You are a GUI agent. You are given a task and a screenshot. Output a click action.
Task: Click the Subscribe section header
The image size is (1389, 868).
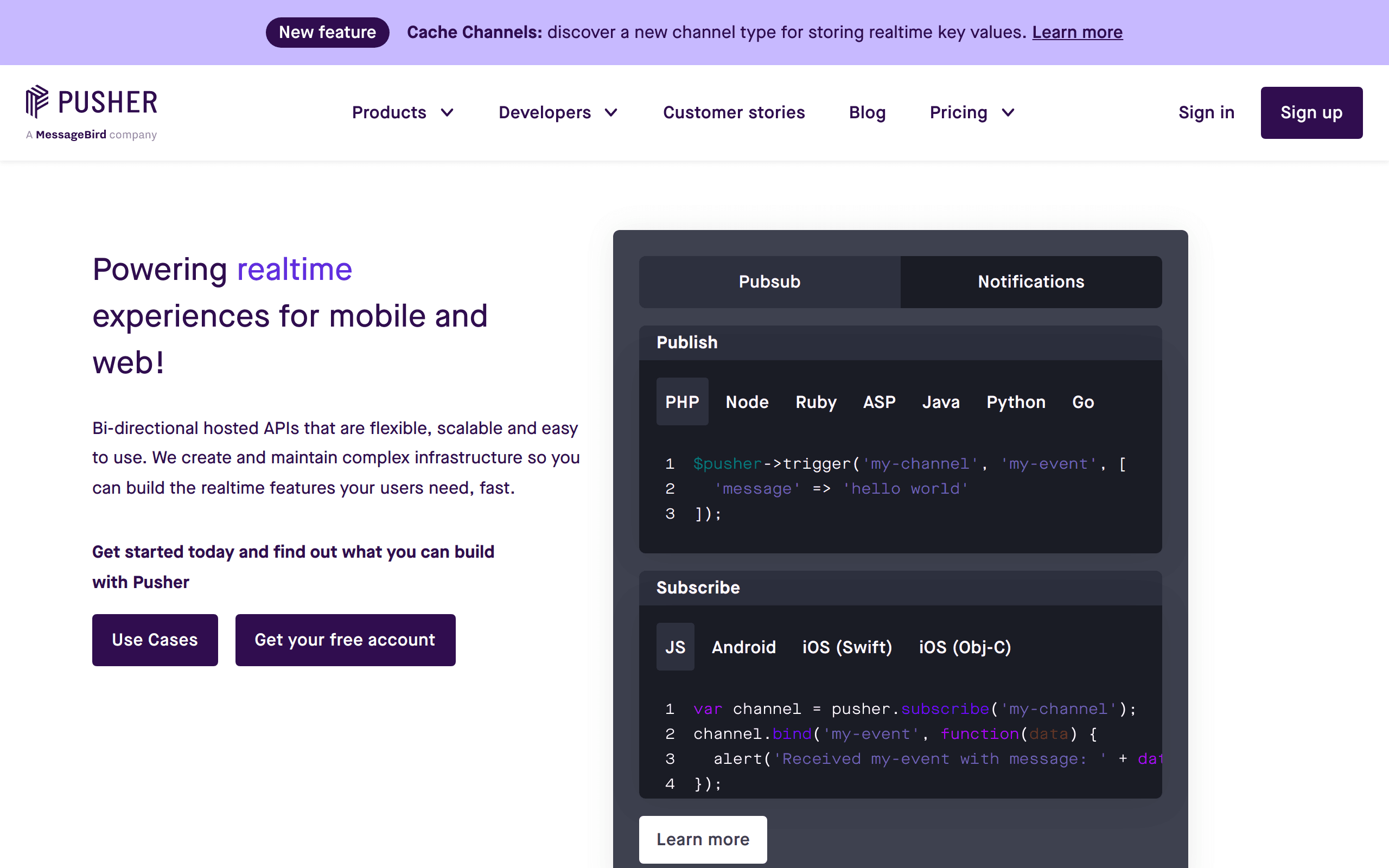[900, 588]
